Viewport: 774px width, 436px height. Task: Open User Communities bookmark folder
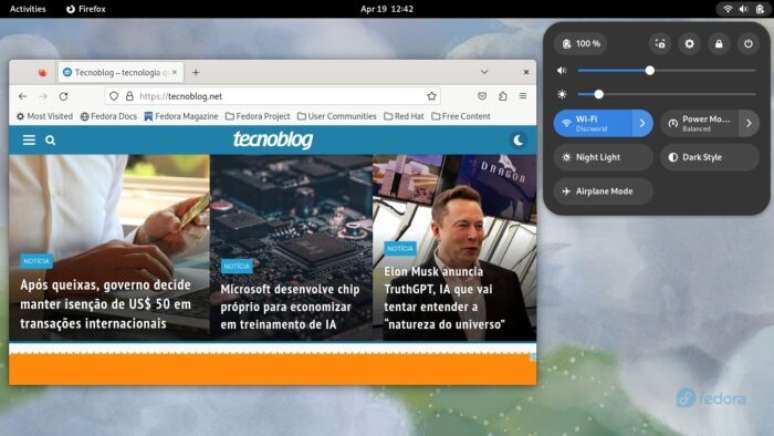[x=337, y=116]
